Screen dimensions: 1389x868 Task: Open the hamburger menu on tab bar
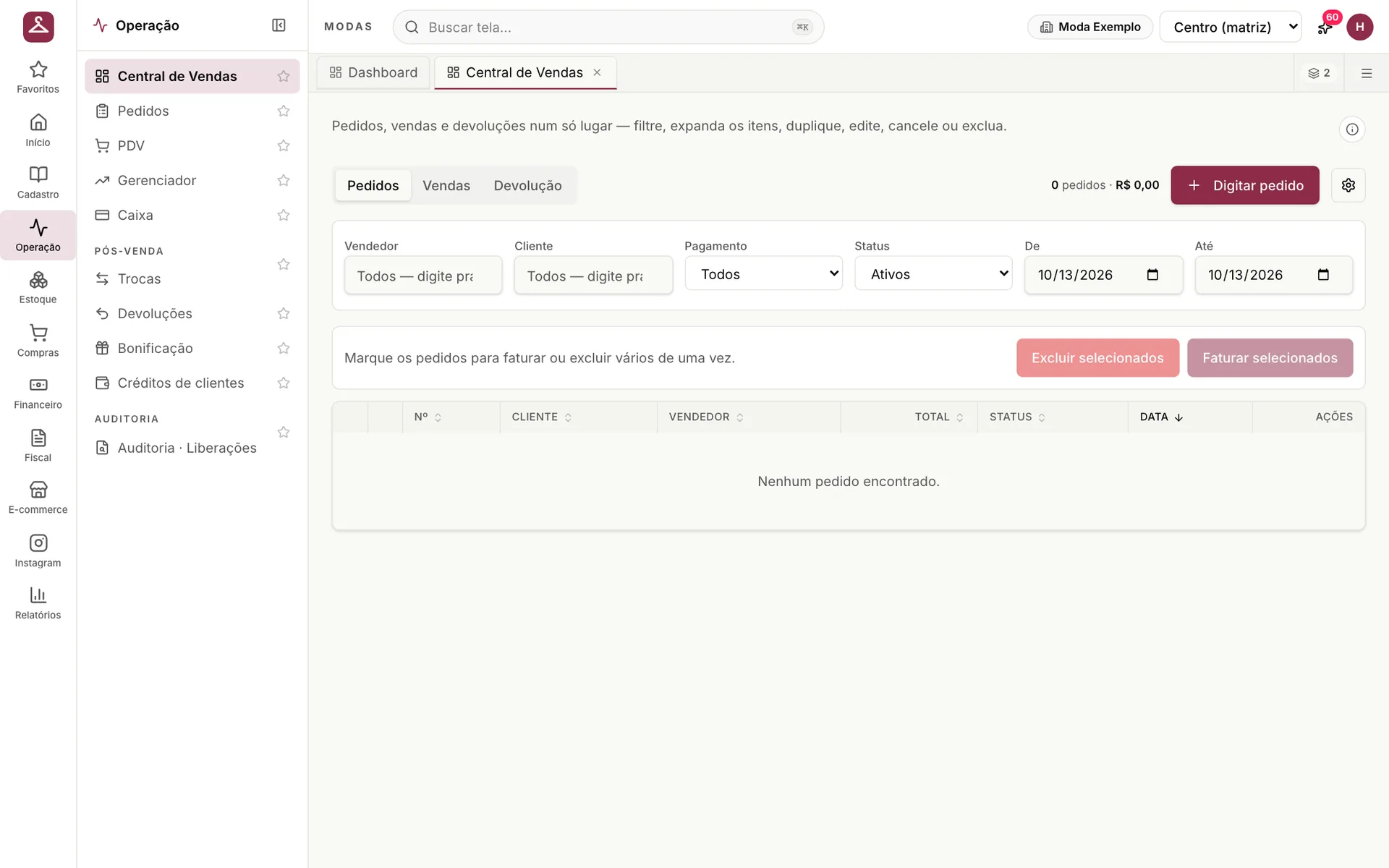point(1366,73)
